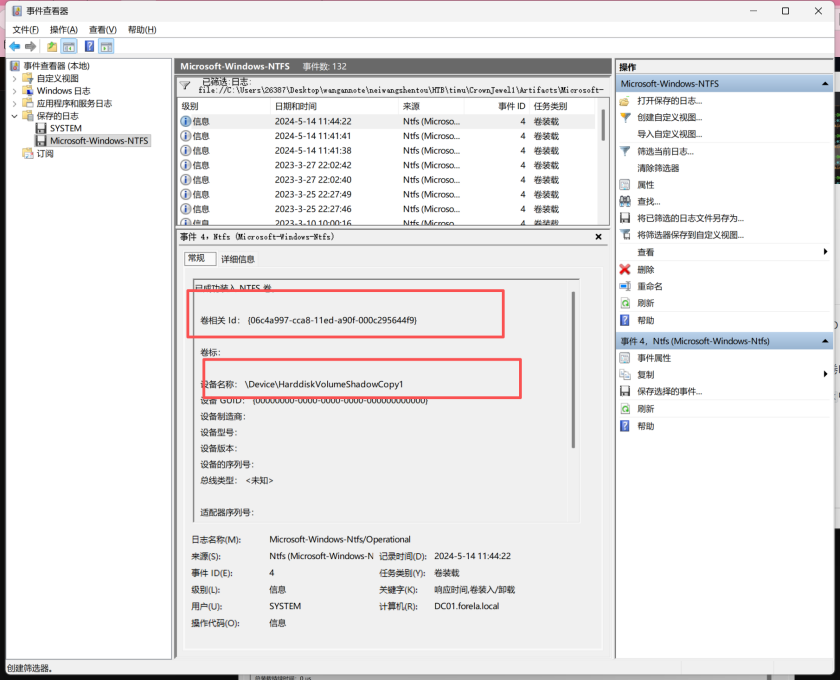
Task: Click 清除筛选器 action
Action: pyautogui.click(x=658, y=168)
